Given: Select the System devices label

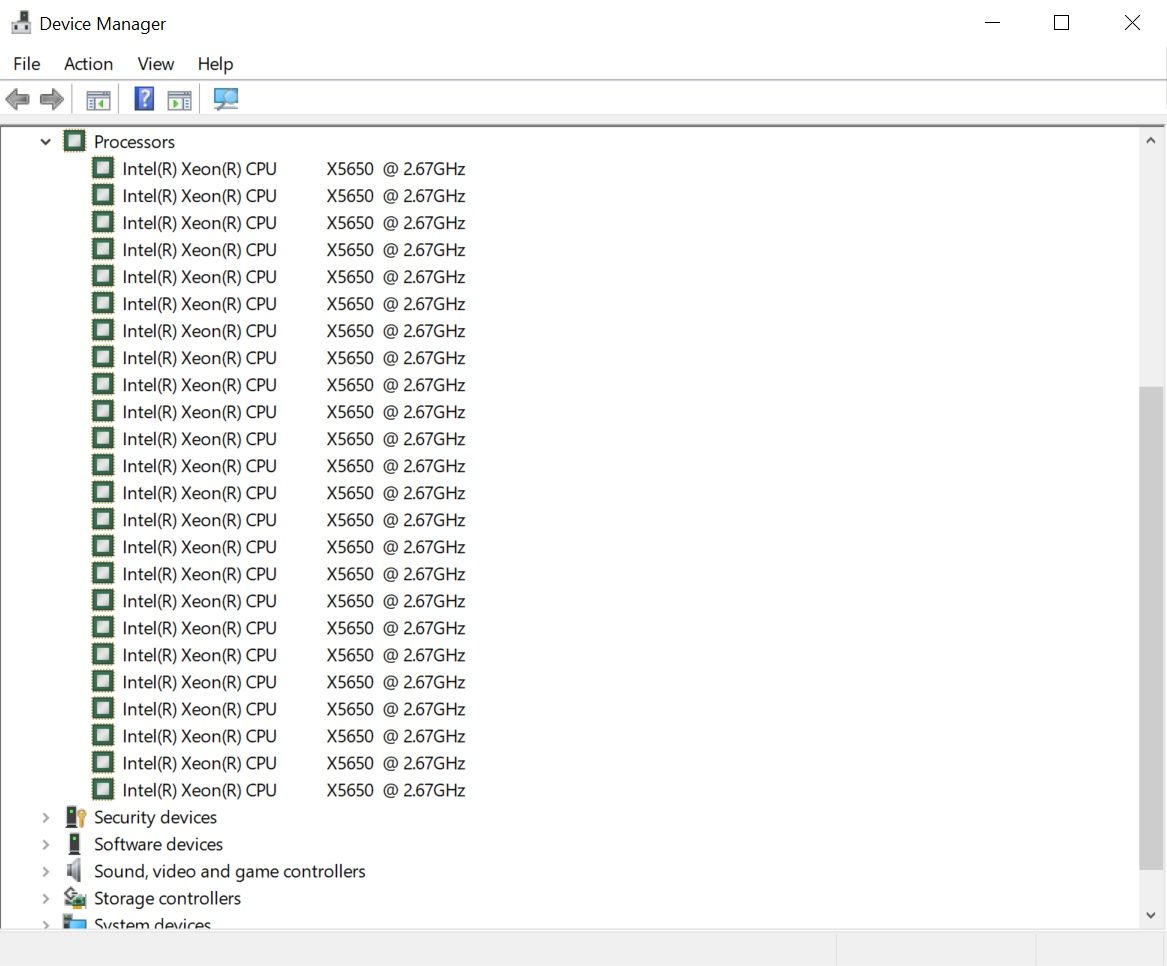Looking at the screenshot, I should click(x=153, y=923).
